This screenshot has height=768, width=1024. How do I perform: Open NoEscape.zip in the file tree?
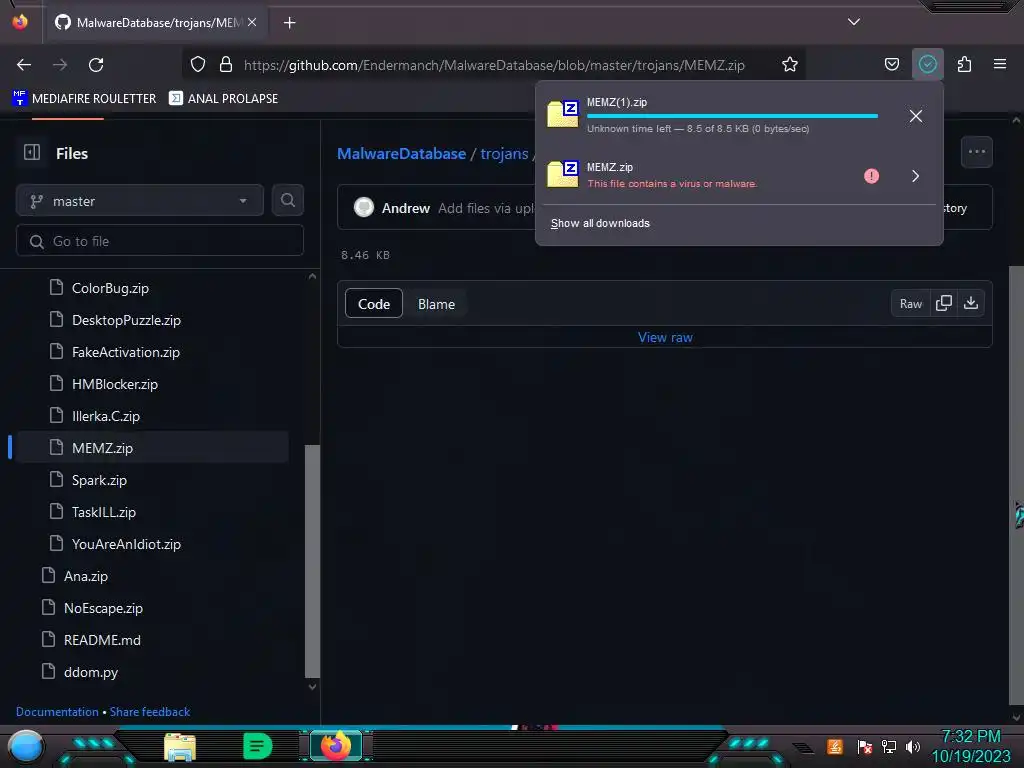(103, 608)
